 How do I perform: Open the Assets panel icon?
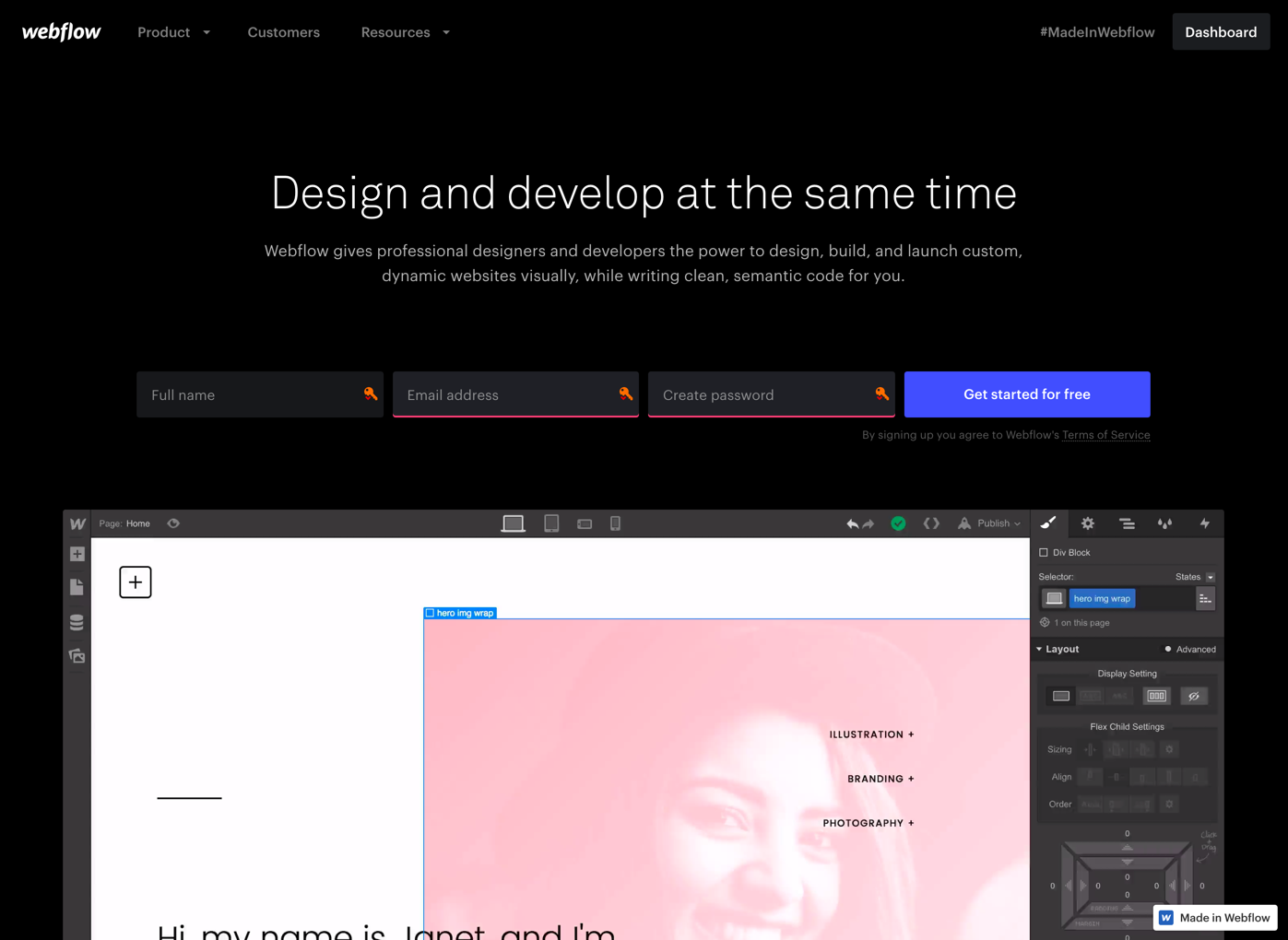77,656
